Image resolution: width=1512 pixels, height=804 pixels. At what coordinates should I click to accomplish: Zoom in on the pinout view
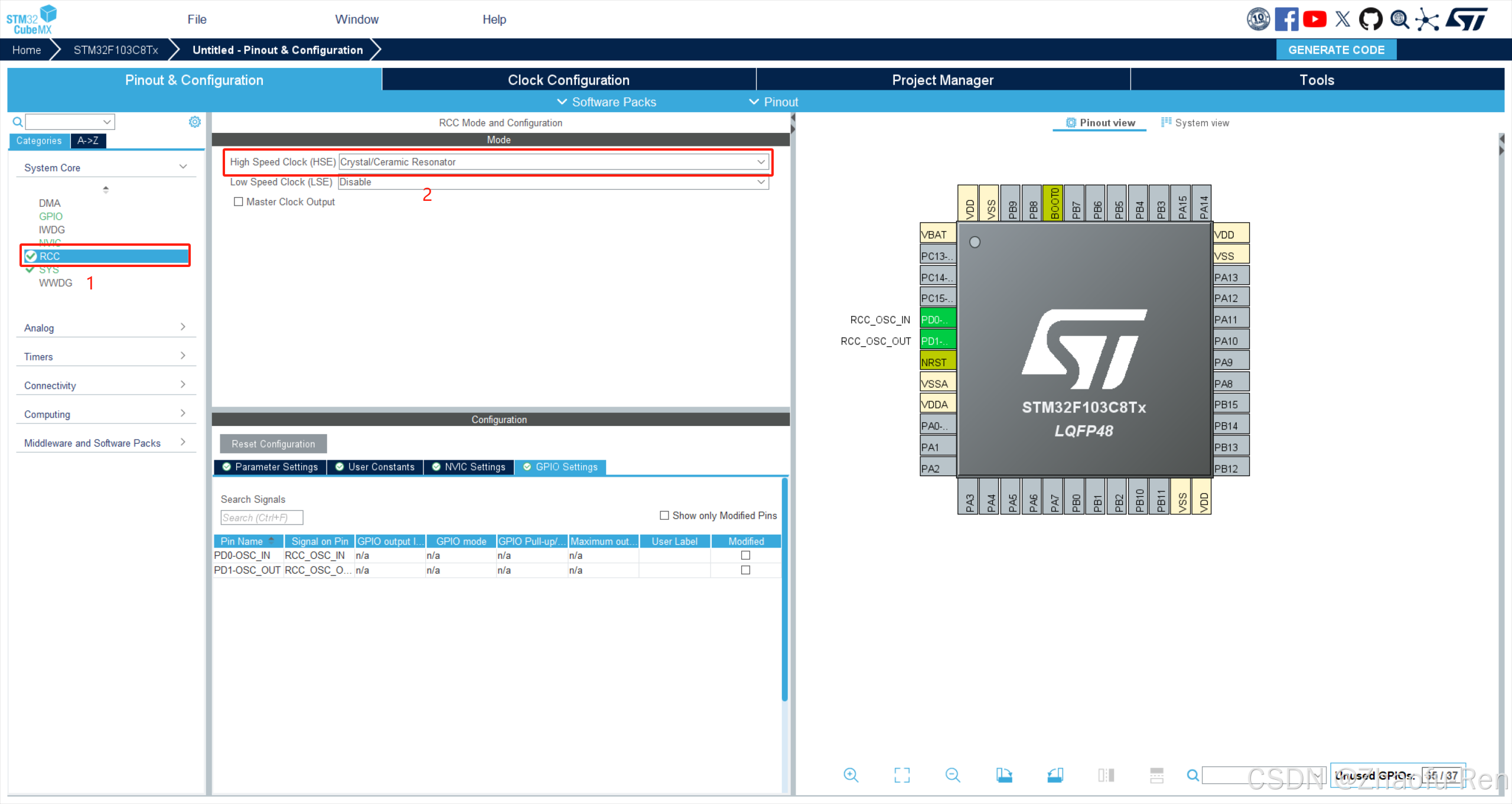pyautogui.click(x=850, y=775)
